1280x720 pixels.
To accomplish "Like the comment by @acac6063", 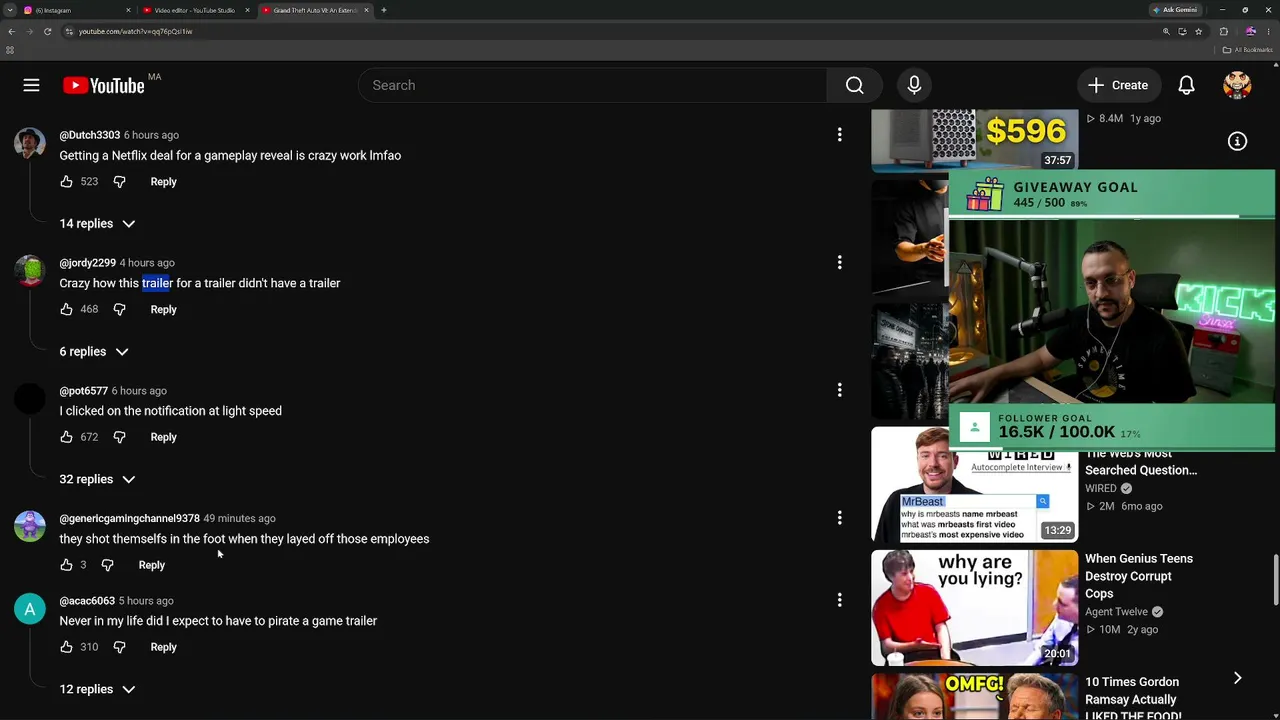I will coord(66,647).
